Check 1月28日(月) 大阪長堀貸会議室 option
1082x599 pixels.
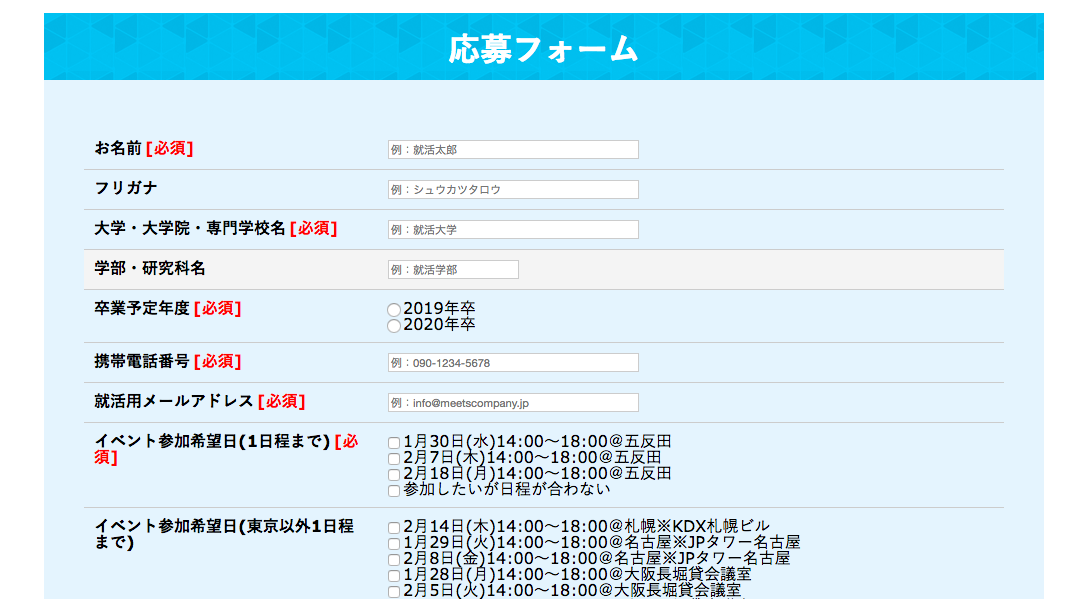pos(394,576)
